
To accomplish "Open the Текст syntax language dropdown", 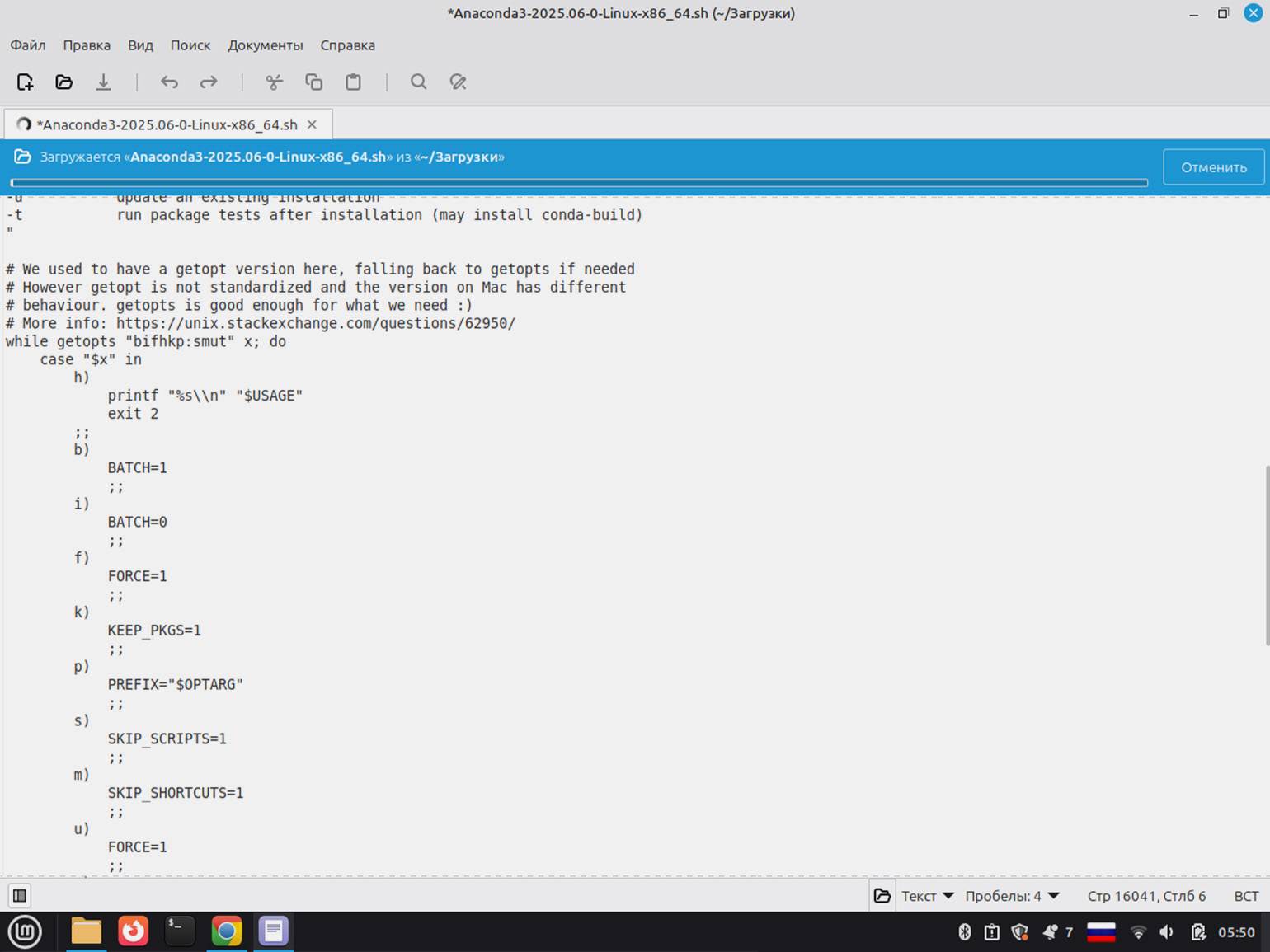I will [927, 896].
